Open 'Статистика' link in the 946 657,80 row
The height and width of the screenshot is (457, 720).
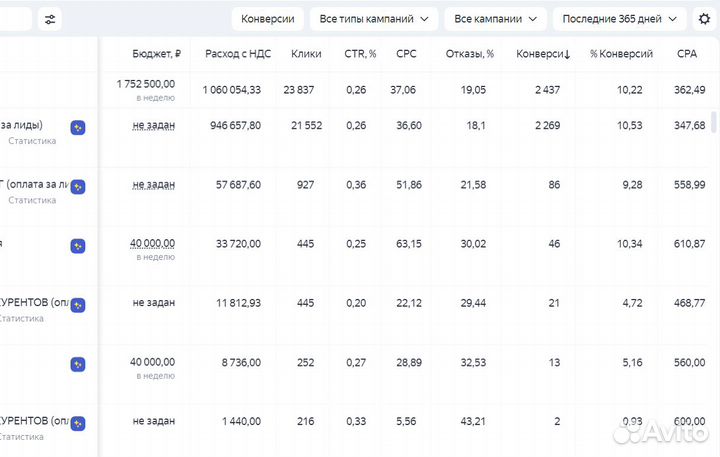coord(32,141)
